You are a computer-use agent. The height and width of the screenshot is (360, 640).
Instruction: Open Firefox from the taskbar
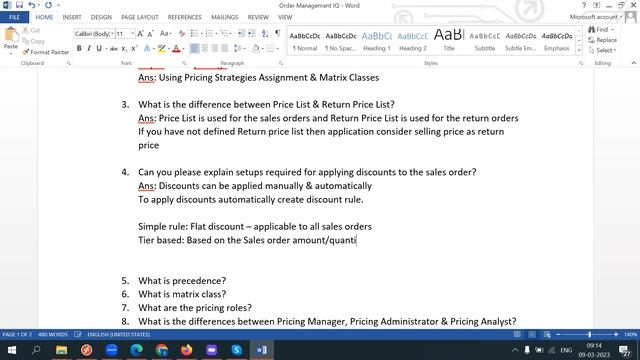click(187, 350)
